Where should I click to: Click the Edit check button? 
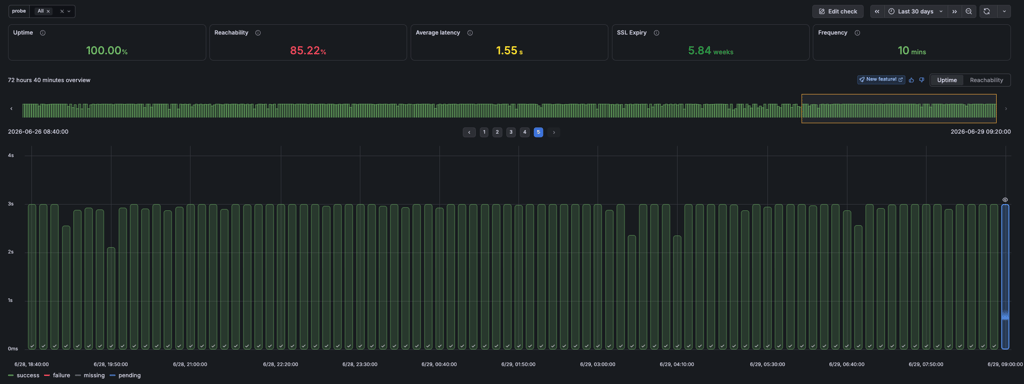click(x=838, y=11)
